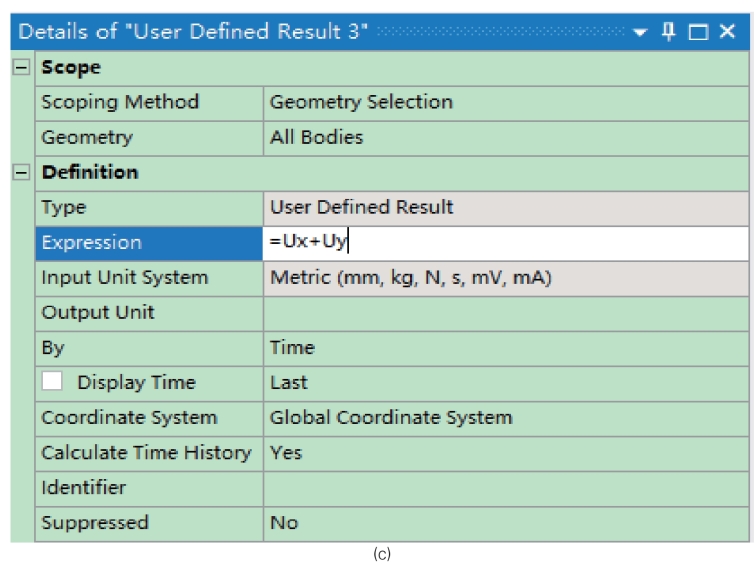Open the Output Unit value field
The height and width of the screenshot is (564, 756).
tap(506, 313)
